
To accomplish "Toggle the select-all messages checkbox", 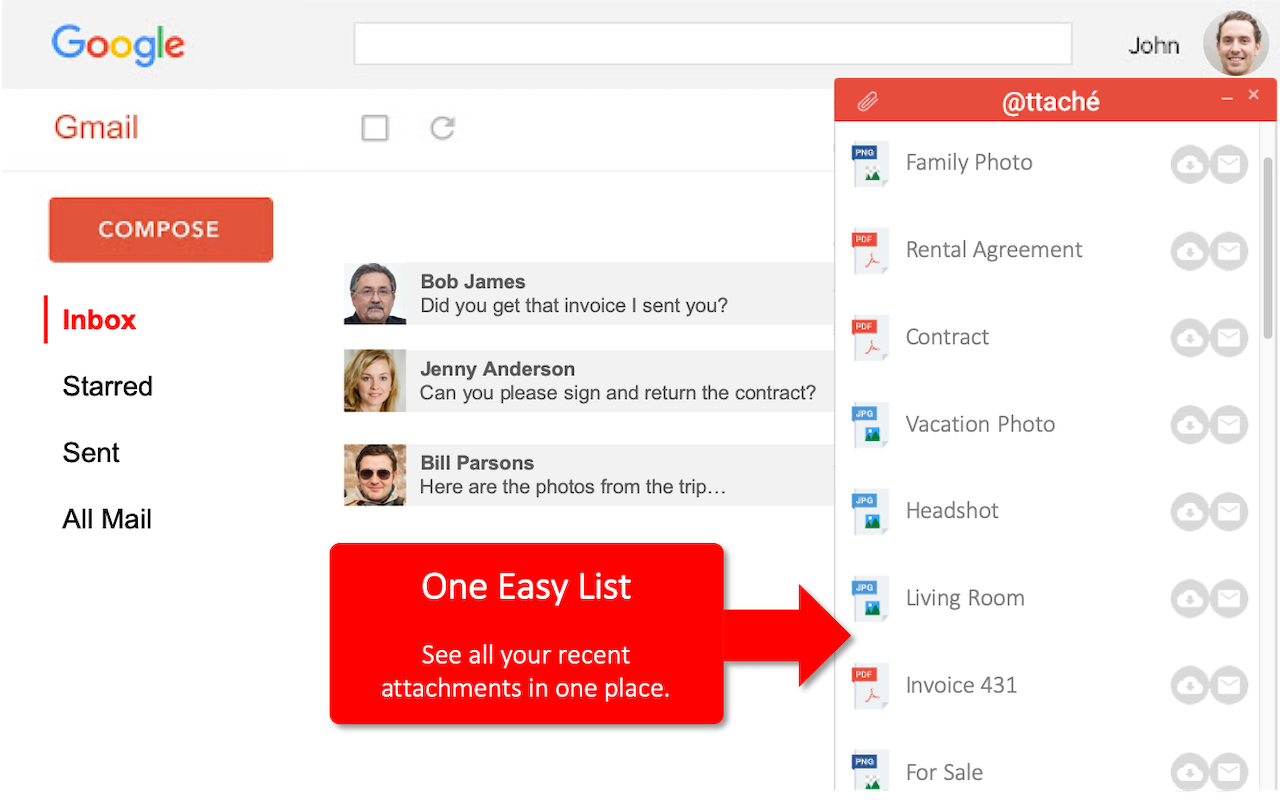I will (x=375, y=128).
